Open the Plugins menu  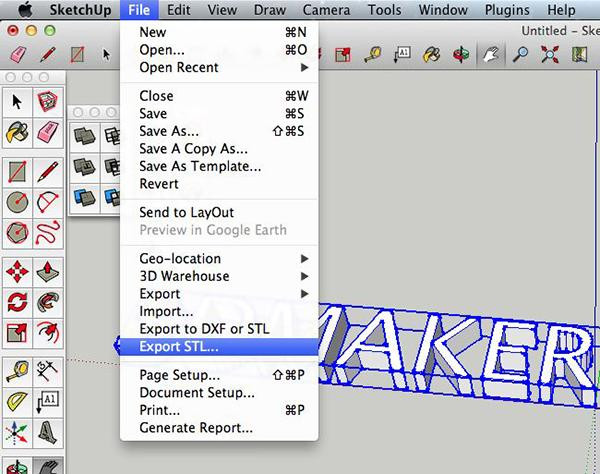[507, 10]
